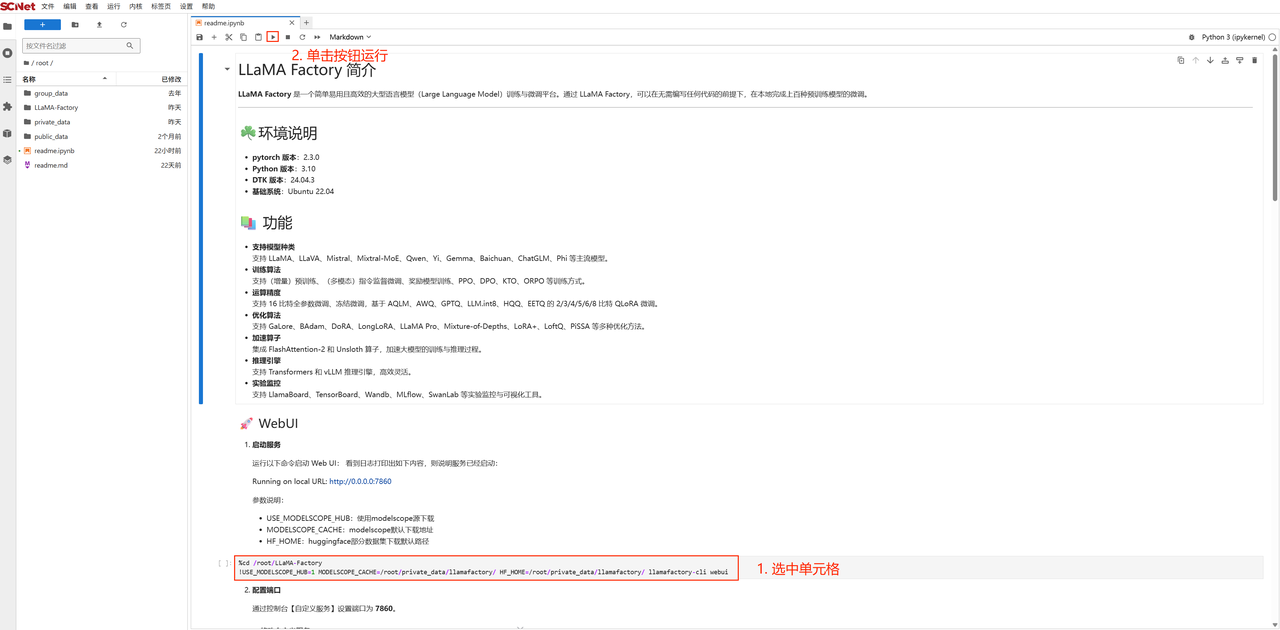Viewport: 1280px width, 630px height.
Task: Run the selected notebook cell
Action: tap(272, 37)
